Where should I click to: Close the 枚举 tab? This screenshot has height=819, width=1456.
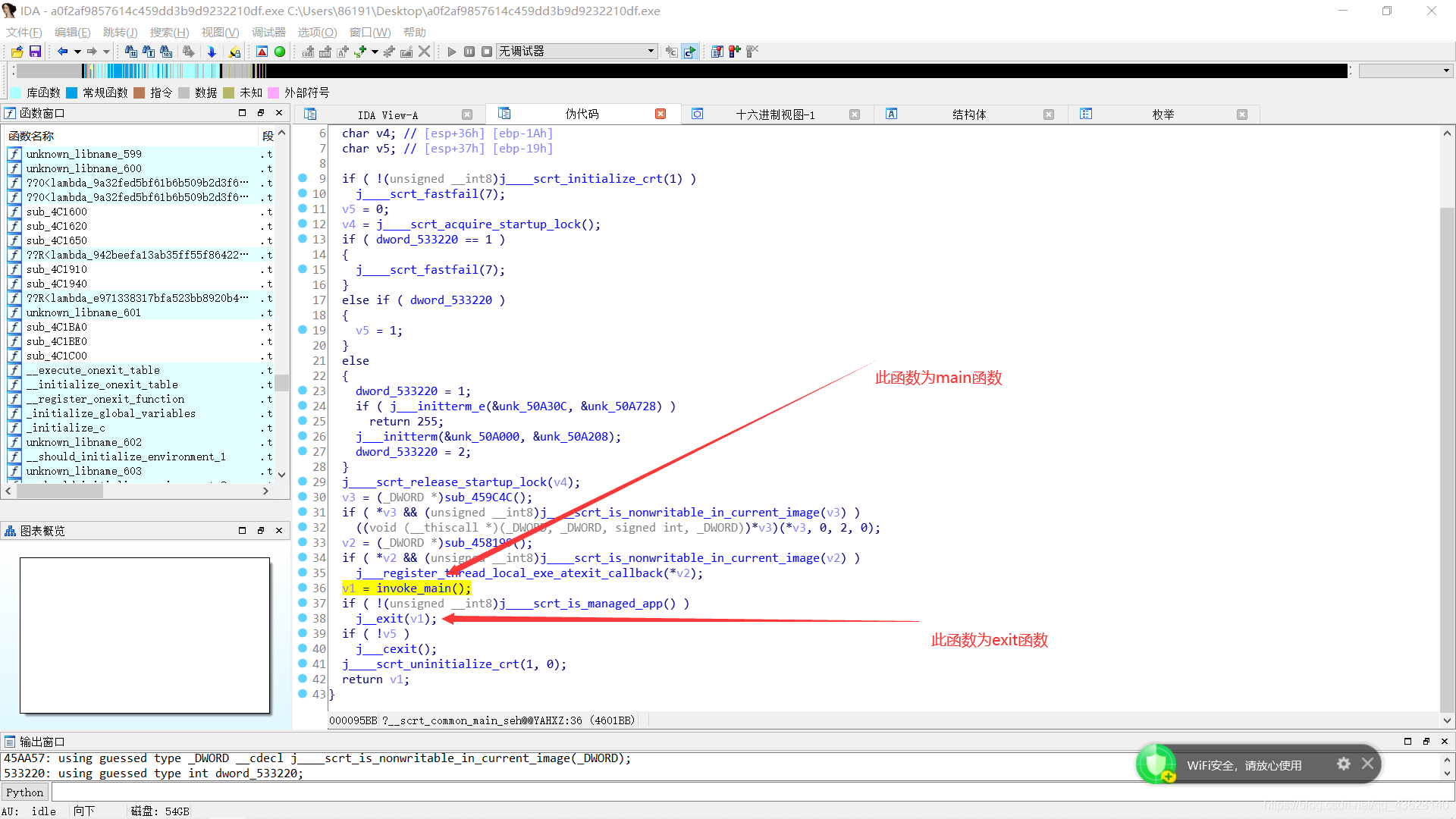click(1242, 115)
